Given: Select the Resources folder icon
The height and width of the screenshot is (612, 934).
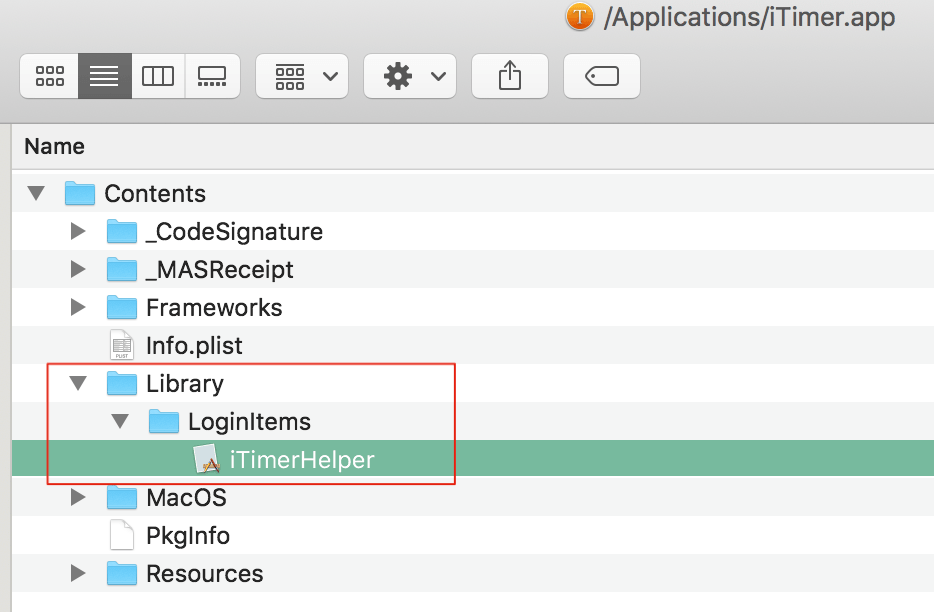Looking at the screenshot, I should pyautogui.click(x=122, y=573).
